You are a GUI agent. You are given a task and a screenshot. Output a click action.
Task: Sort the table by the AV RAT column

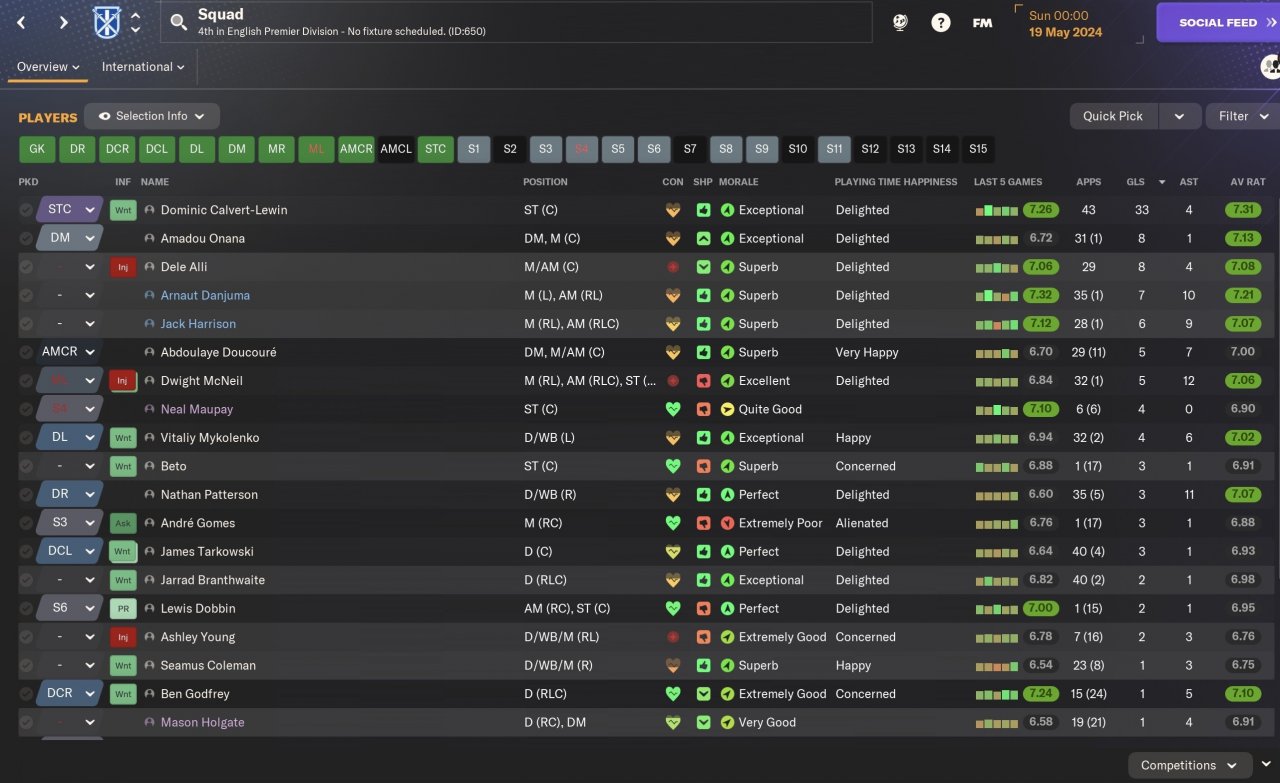[x=1248, y=182]
